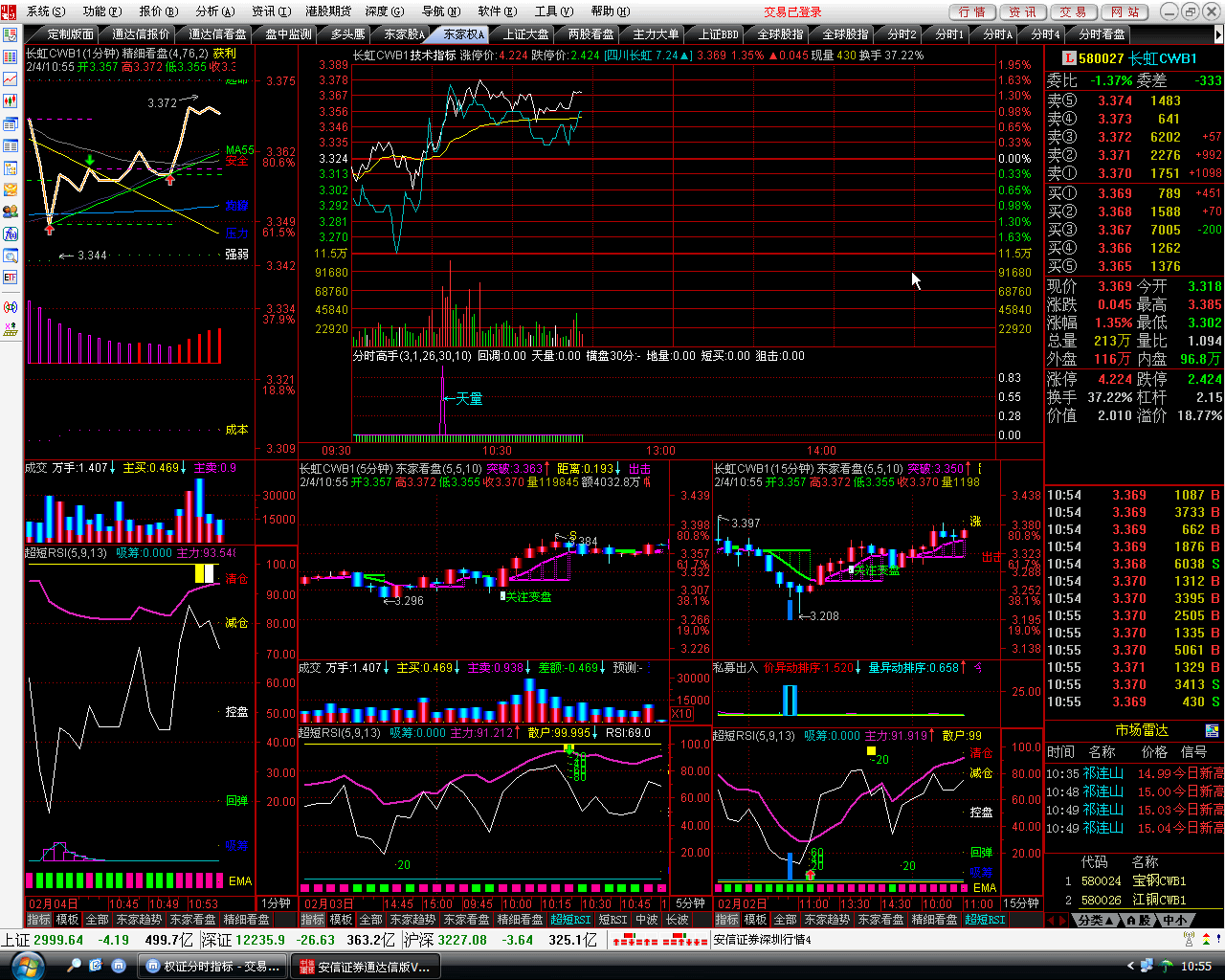This screenshot has height=980, width=1225.
Task: Switch to the 通达信报价 tab
Action: [x=142, y=34]
